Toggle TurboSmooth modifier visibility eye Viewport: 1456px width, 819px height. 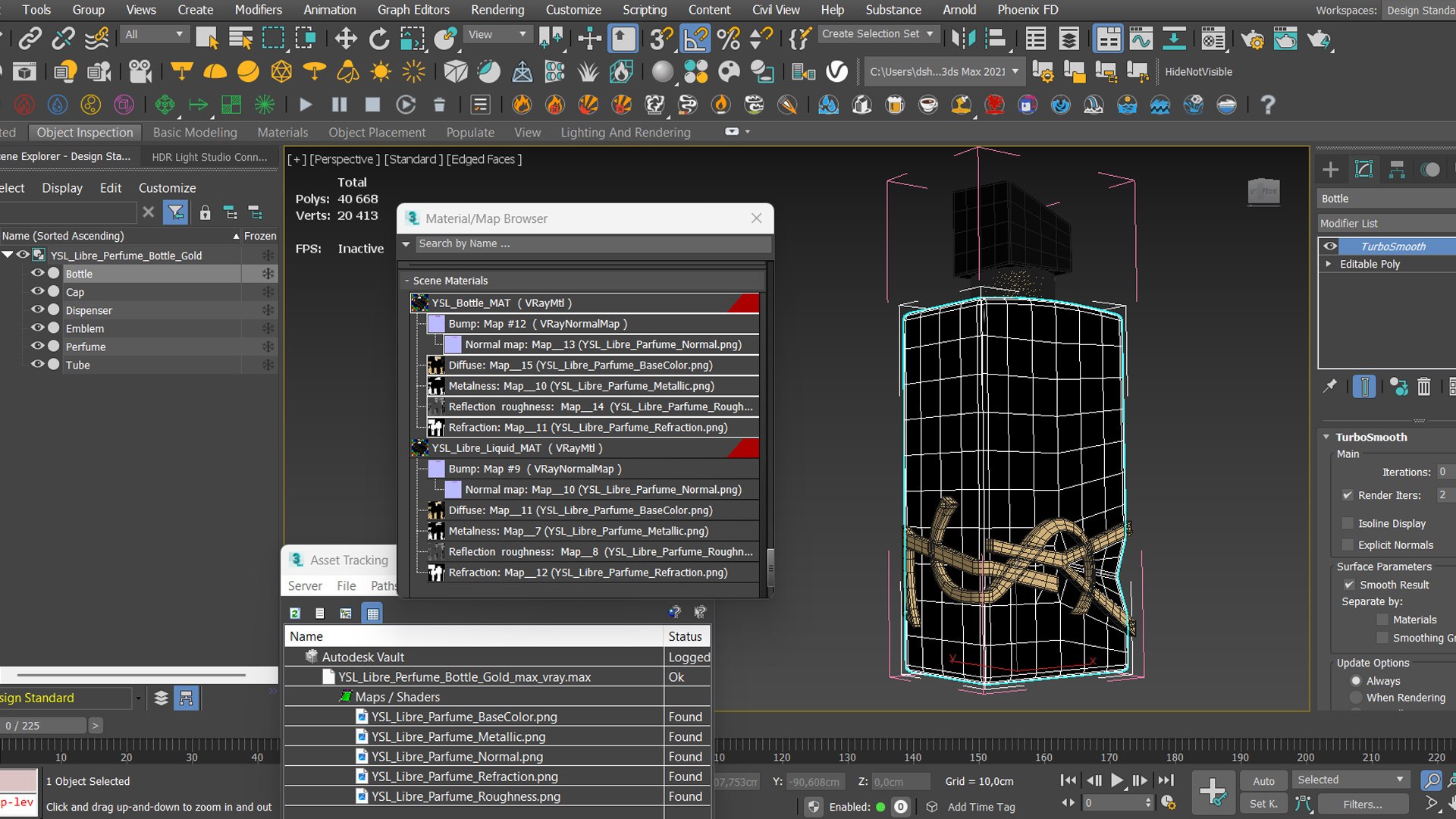[x=1330, y=246]
